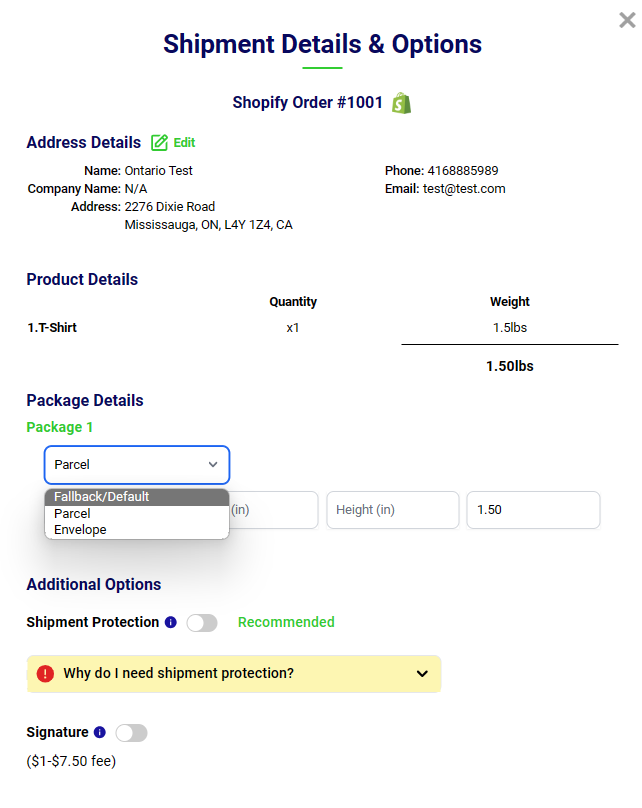
Task: Select the Fallback/Default option
Action: point(137,497)
